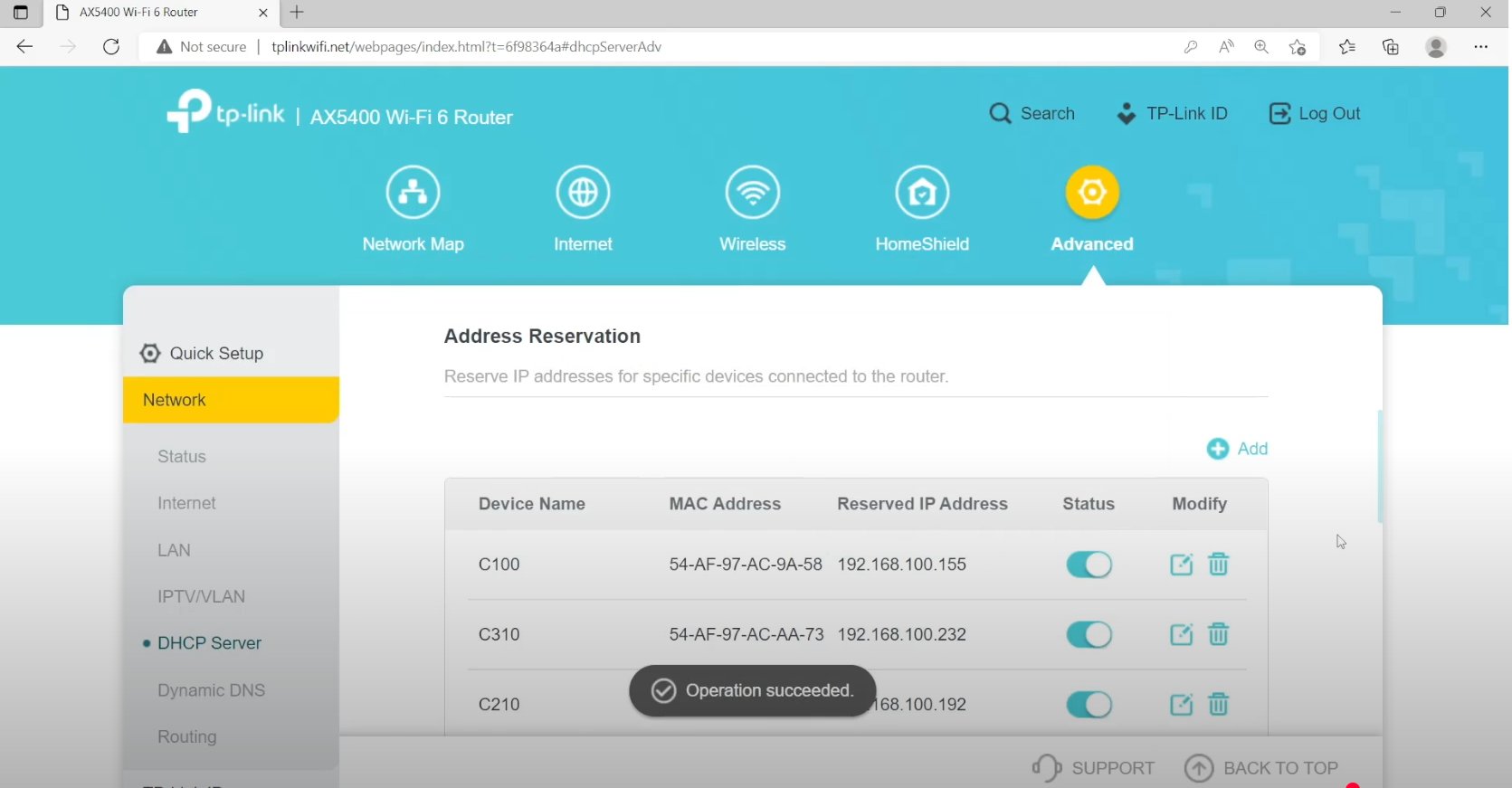The height and width of the screenshot is (788, 1512).
Task: Click the BACK TO TOP arrow icon
Action: pyautogui.click(x=1199, y=768)
